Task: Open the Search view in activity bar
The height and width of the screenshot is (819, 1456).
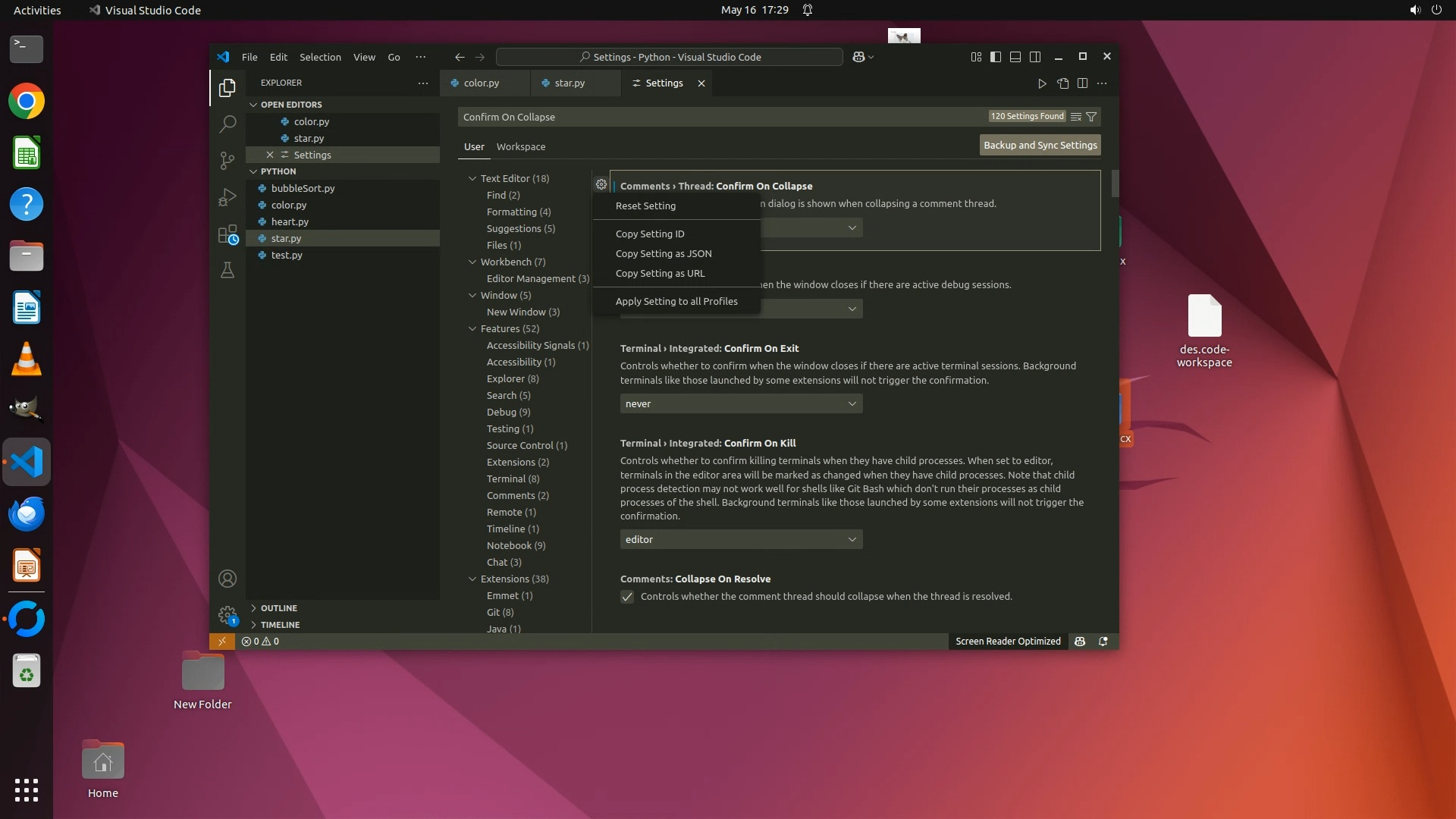Action: click(x=227, y=124)
